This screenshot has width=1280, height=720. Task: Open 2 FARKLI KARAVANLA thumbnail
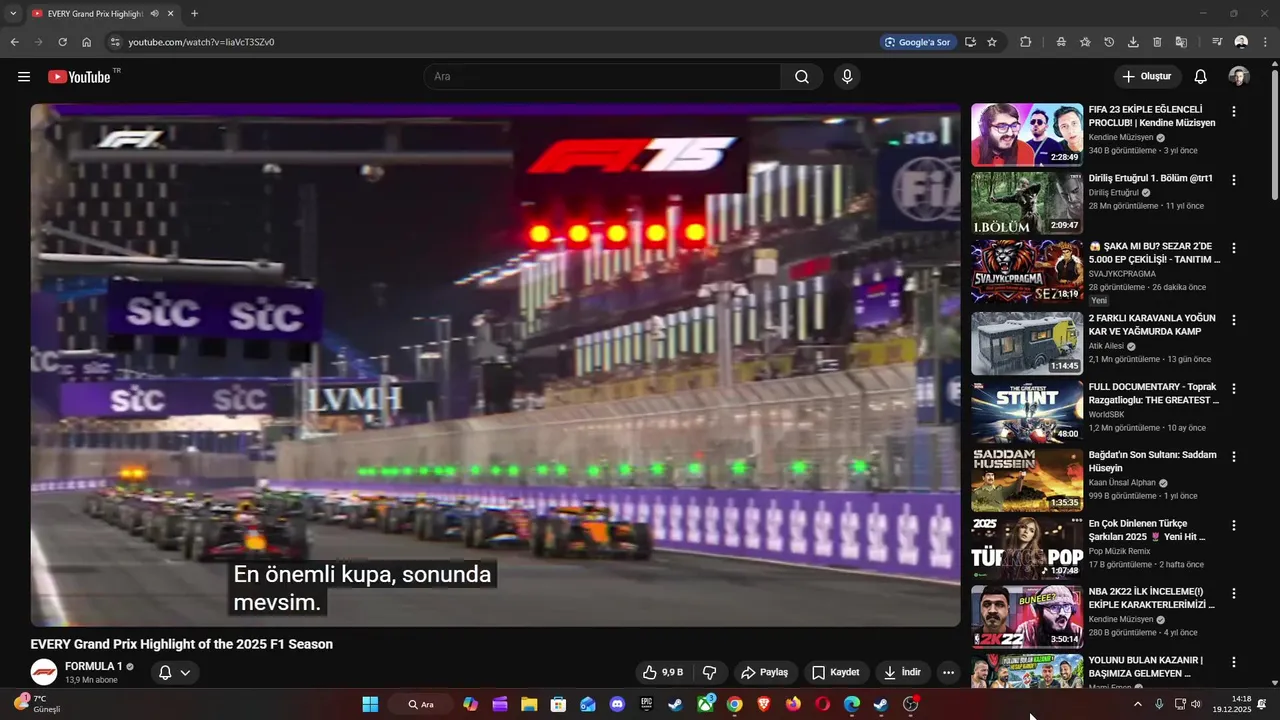click(x=1027, y=343)
